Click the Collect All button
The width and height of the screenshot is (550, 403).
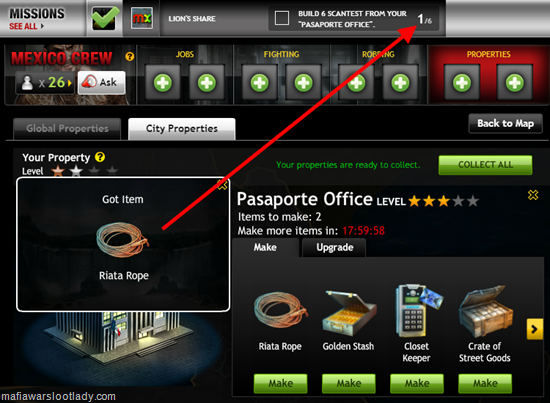point(485,165)
